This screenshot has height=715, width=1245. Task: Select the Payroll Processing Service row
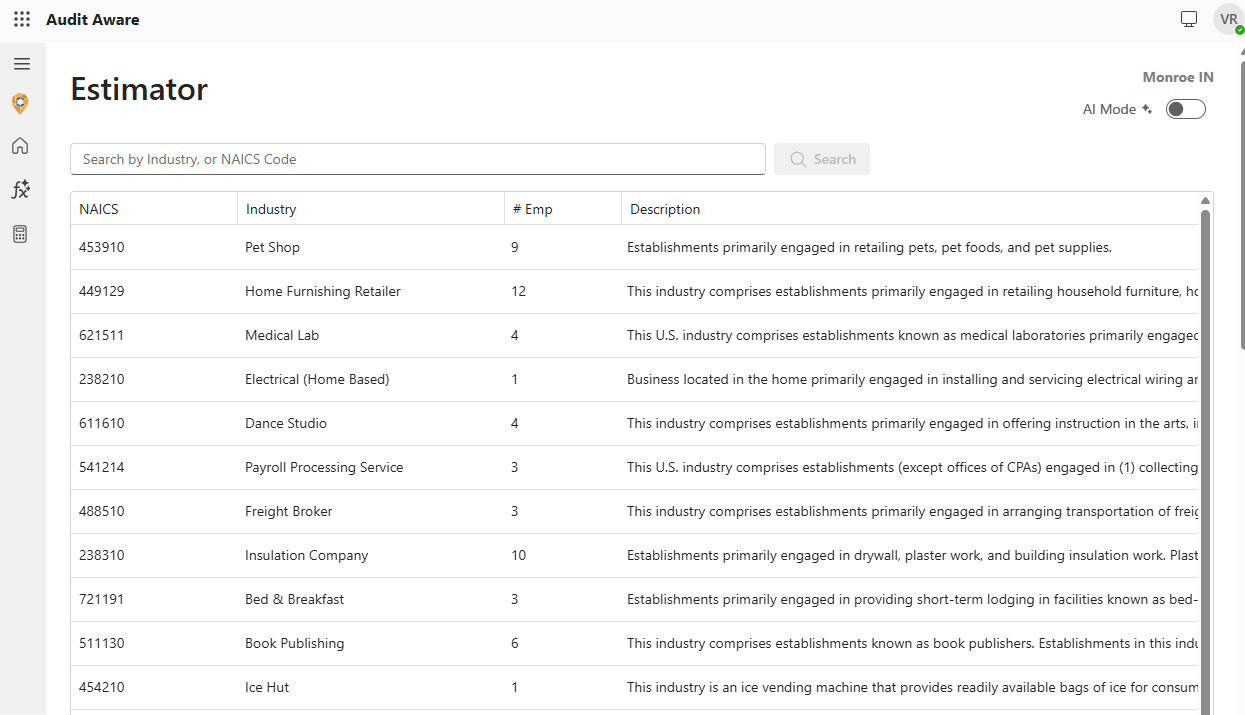[x=635, y=467]
